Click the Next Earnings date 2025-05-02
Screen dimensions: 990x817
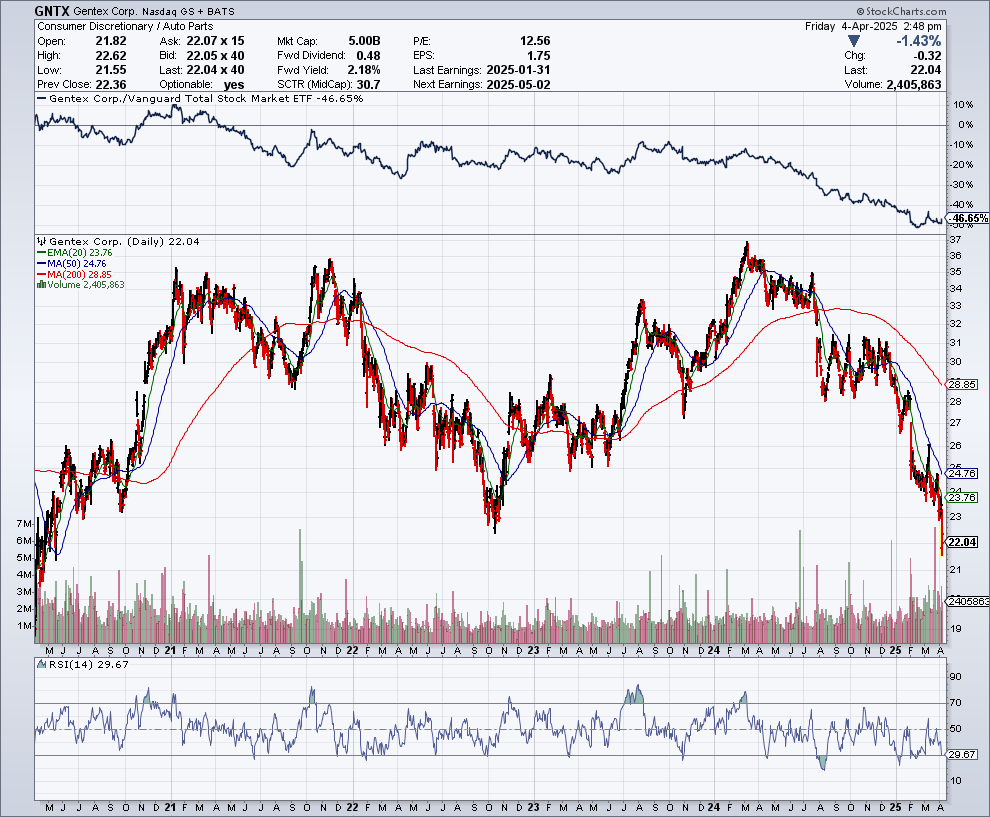pos(518,85)
